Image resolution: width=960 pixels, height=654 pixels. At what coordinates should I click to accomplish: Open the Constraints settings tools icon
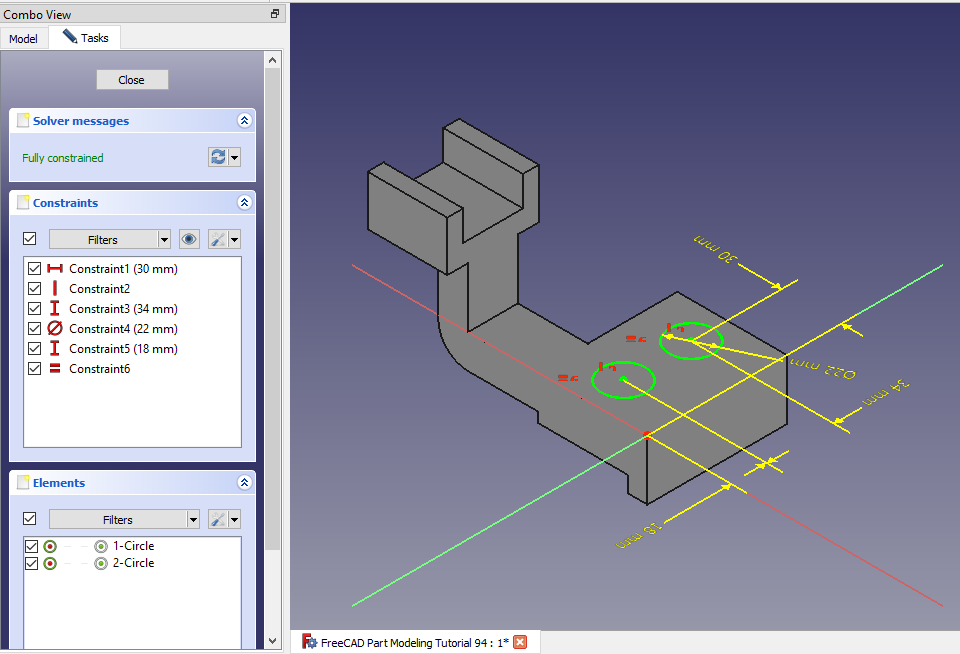point(217,239)
